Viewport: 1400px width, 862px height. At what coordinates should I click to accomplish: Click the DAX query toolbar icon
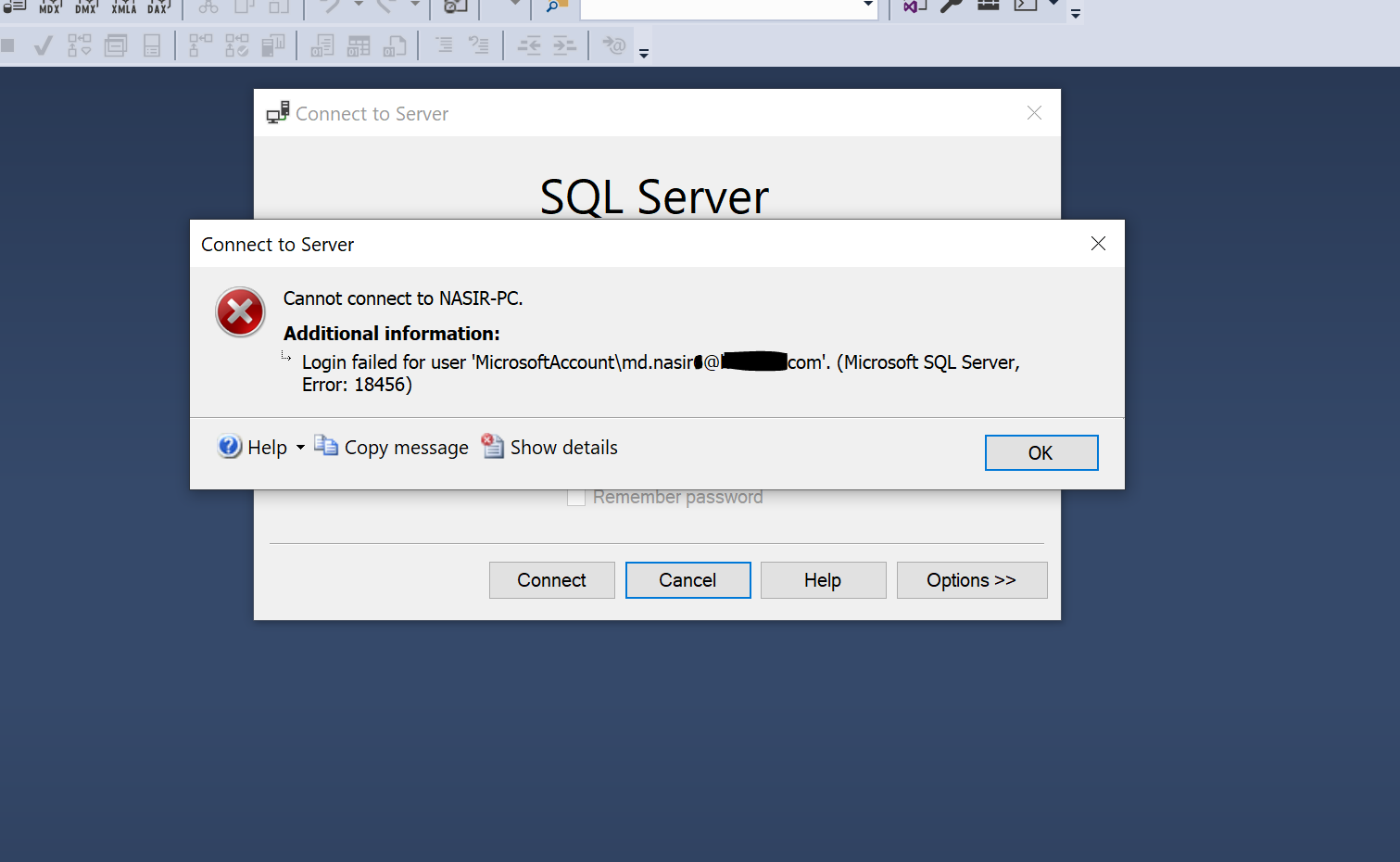click(x=159, y=6)
